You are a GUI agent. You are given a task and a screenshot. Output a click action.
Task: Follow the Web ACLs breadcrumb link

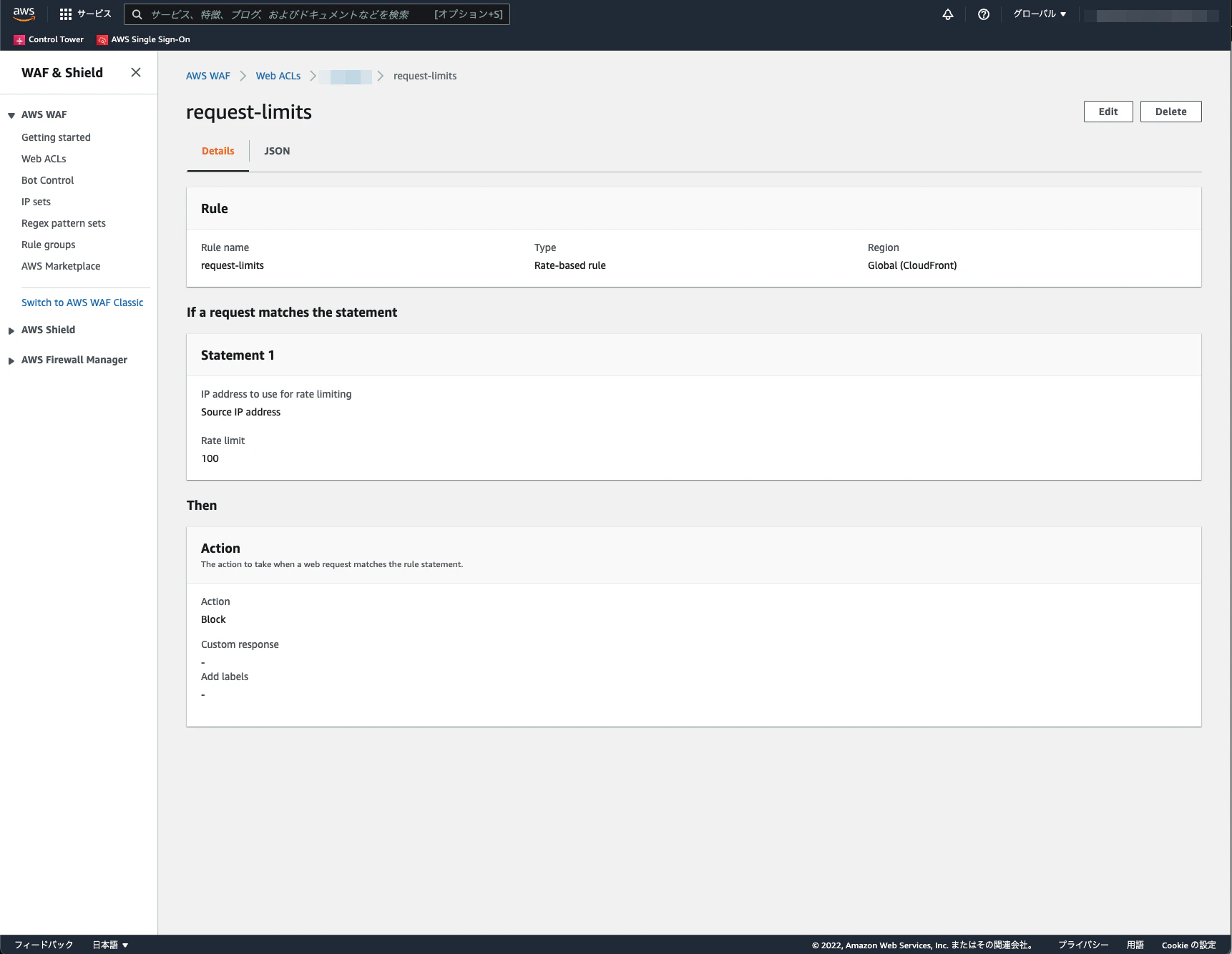point(278,76)
